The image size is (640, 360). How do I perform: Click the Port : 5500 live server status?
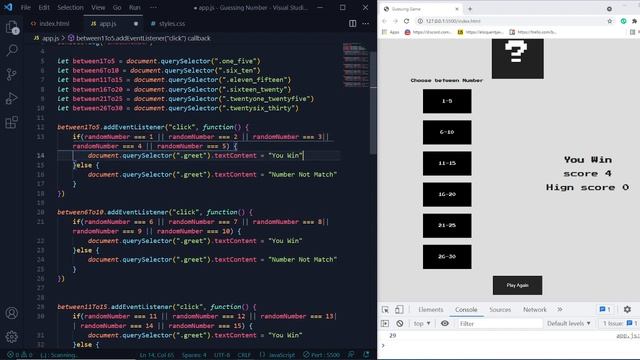tap(321, 355)
